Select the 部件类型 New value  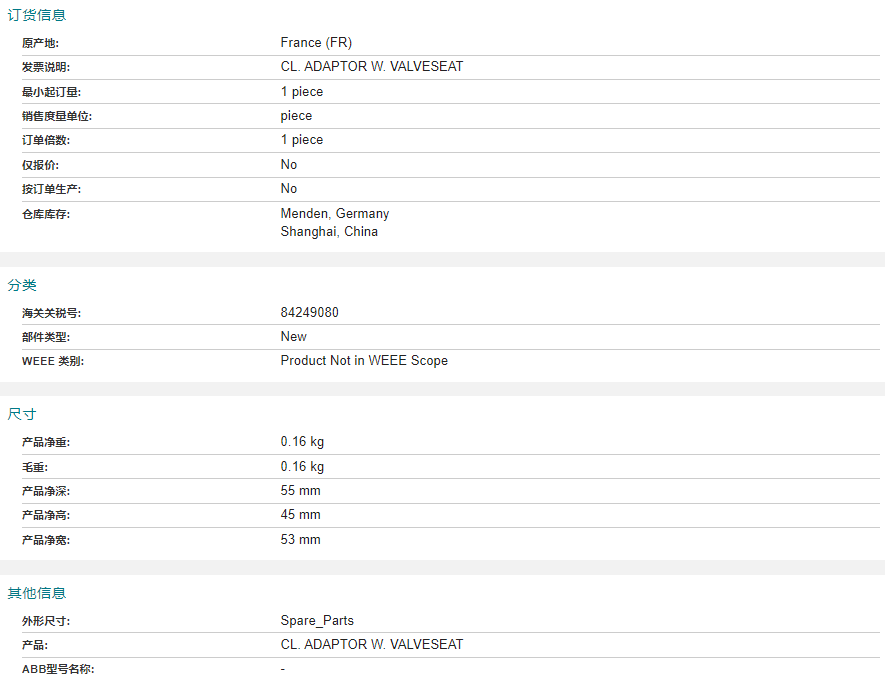click(x=293, y=337)
